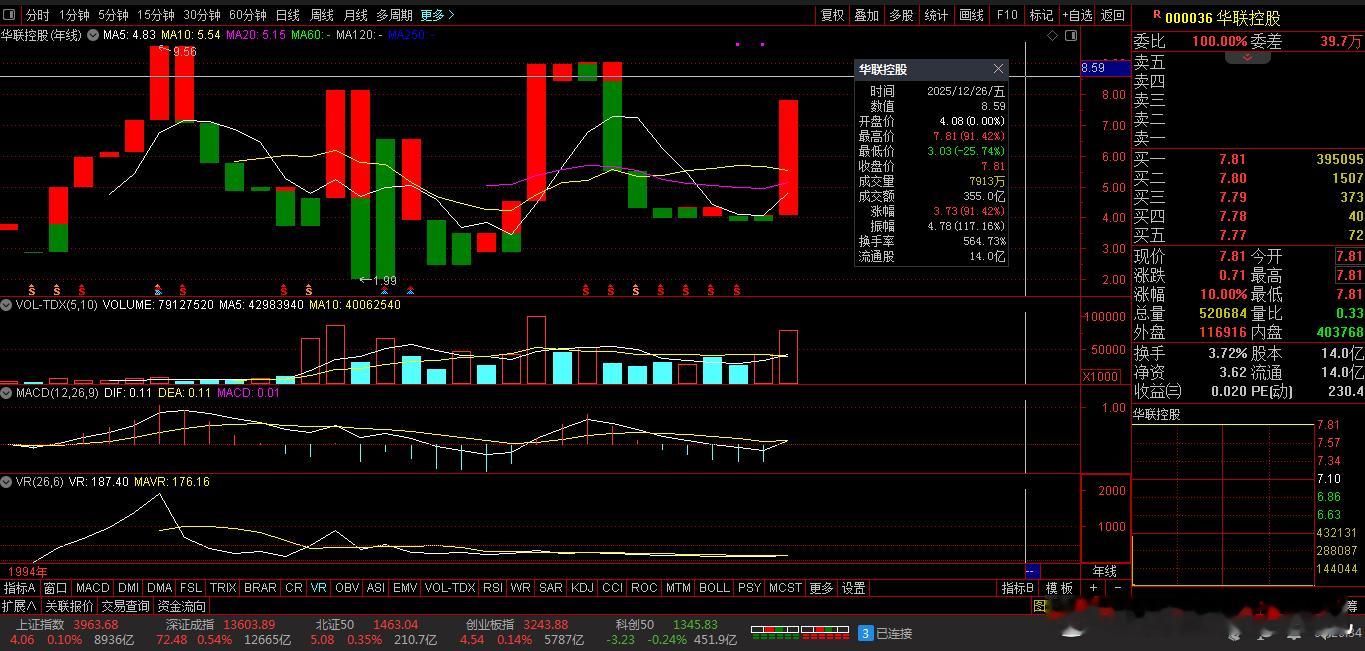
Task: Select the EMV indicator
Action: click(x=405, y=588)
